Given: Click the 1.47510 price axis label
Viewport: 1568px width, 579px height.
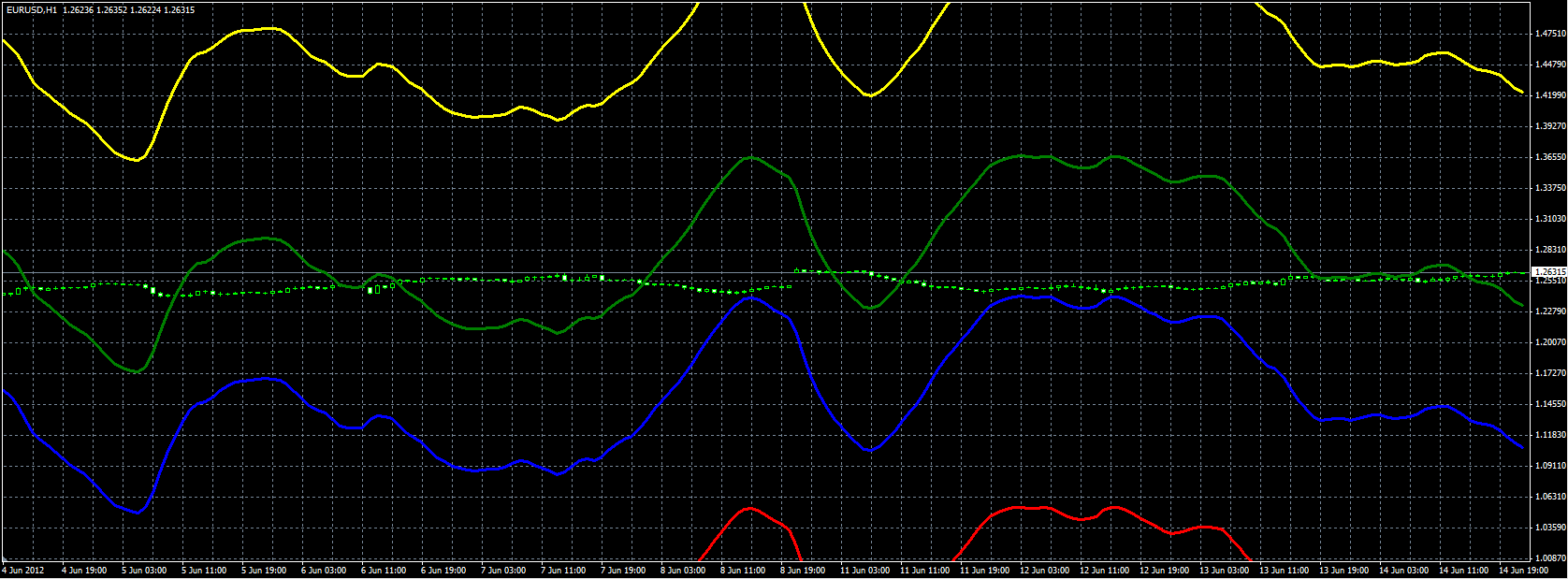Looking at the screenshot, I should (1550, 34).
